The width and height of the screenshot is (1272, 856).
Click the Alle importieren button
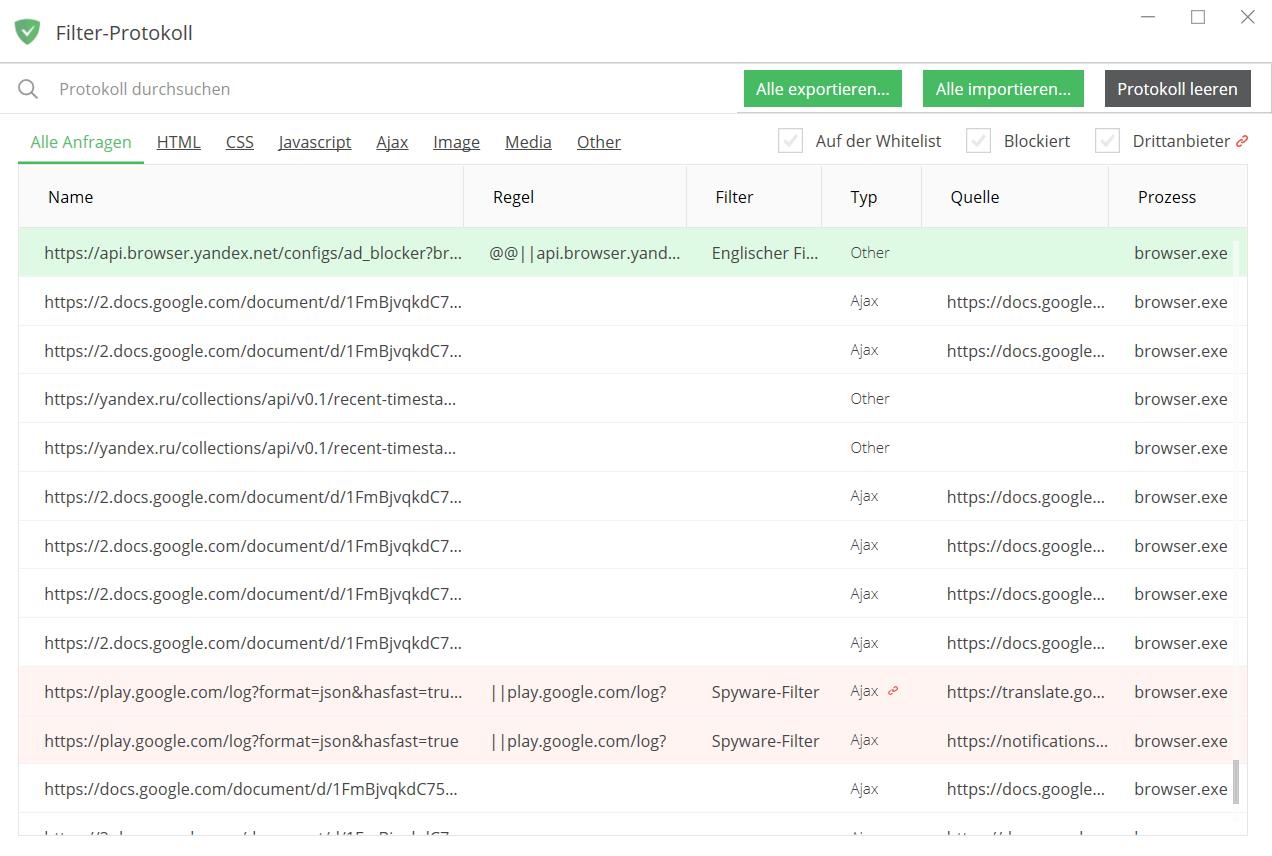click(x=1003, y=89)
